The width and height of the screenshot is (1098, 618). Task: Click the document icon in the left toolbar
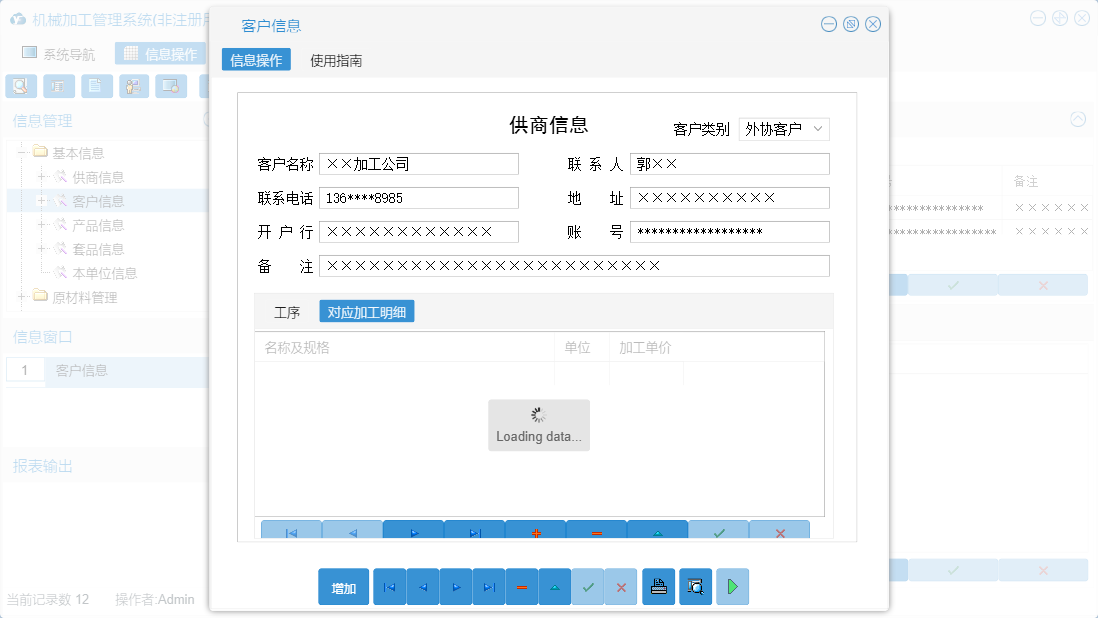click(x=96, y=86)
